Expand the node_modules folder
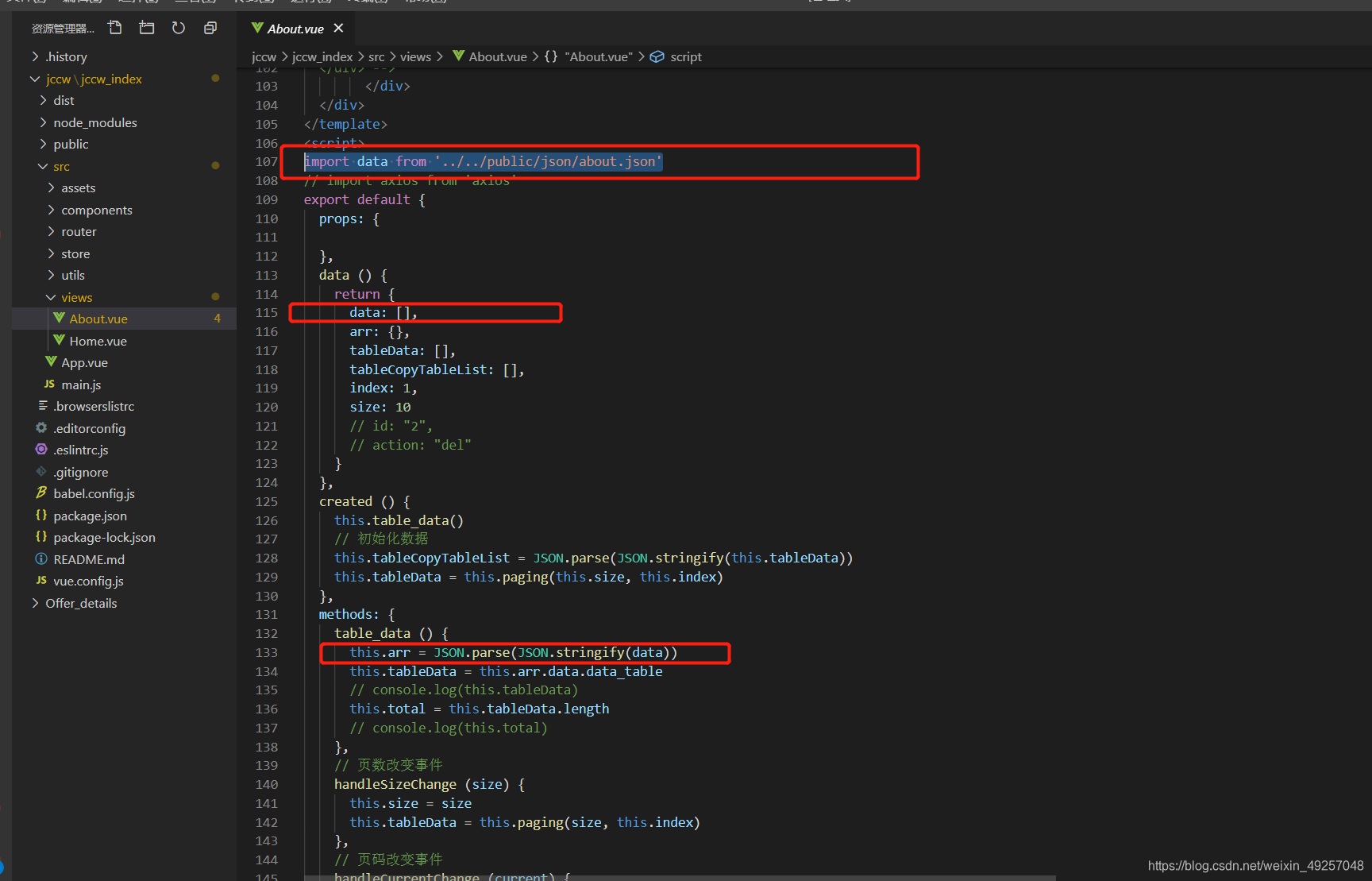 tap(43, 122)
